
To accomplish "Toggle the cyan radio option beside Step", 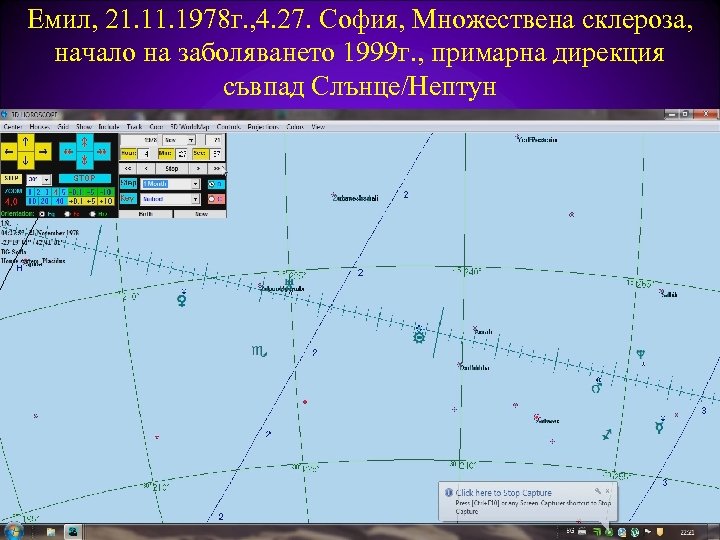I will (216, 184).
